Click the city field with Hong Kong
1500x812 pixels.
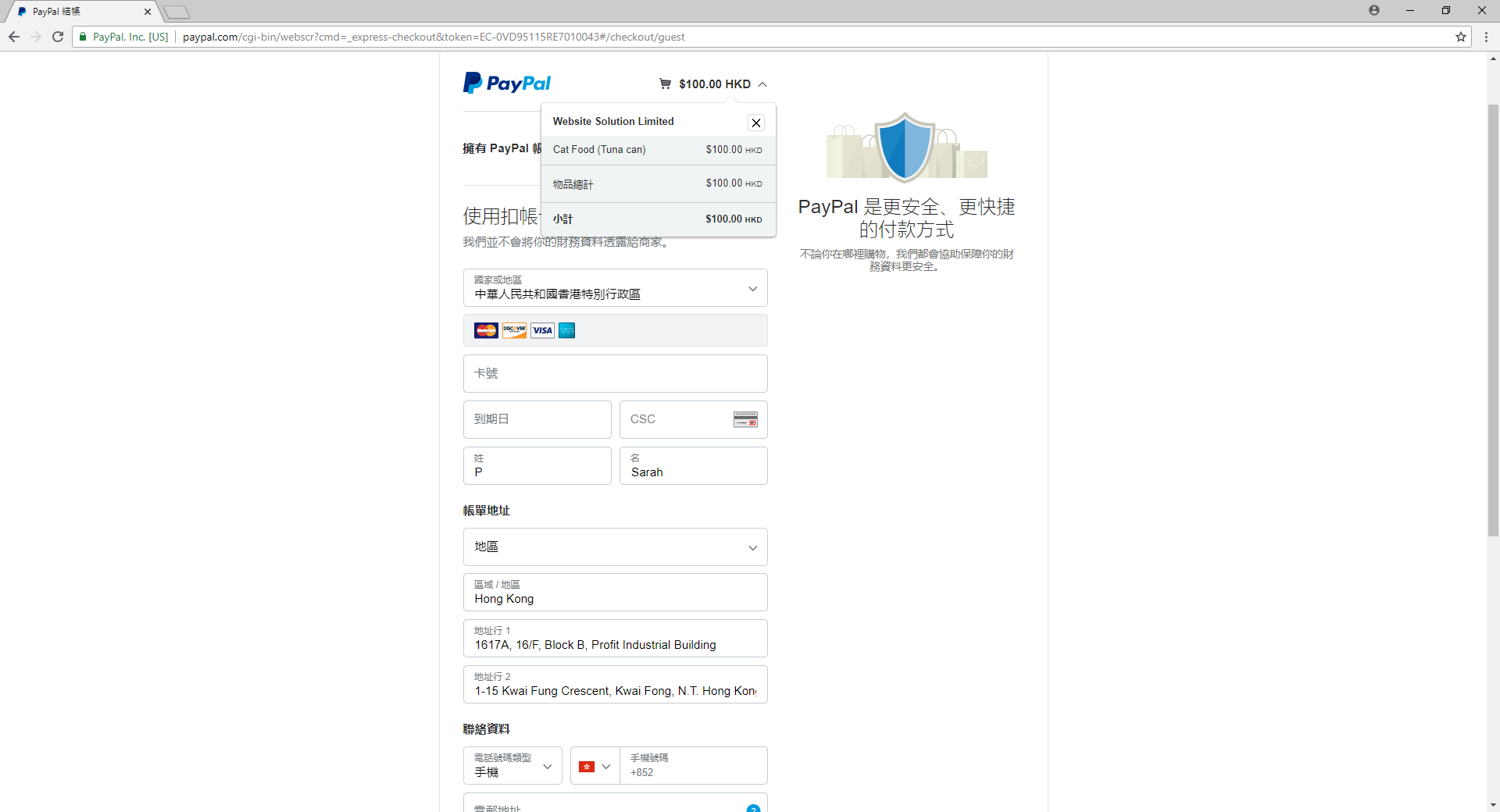coord(616,593)
